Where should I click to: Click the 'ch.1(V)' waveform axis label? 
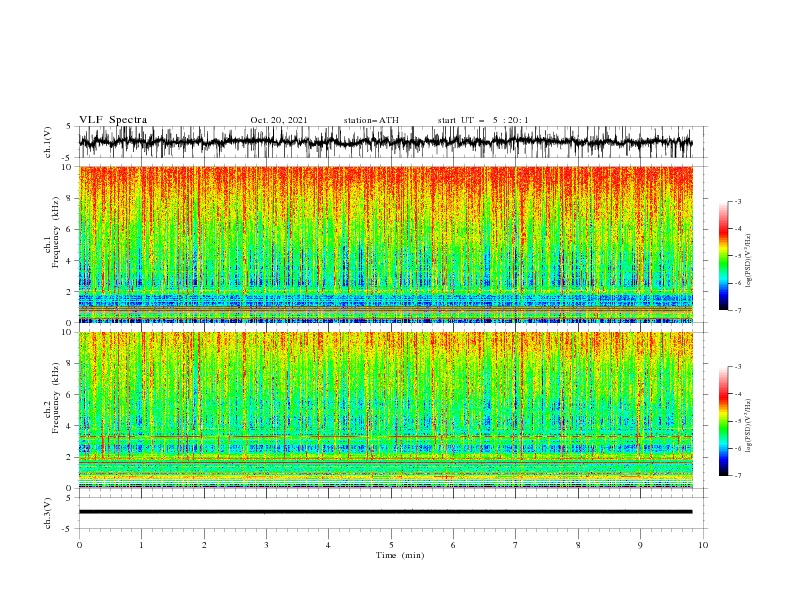[x=48, y=142]
